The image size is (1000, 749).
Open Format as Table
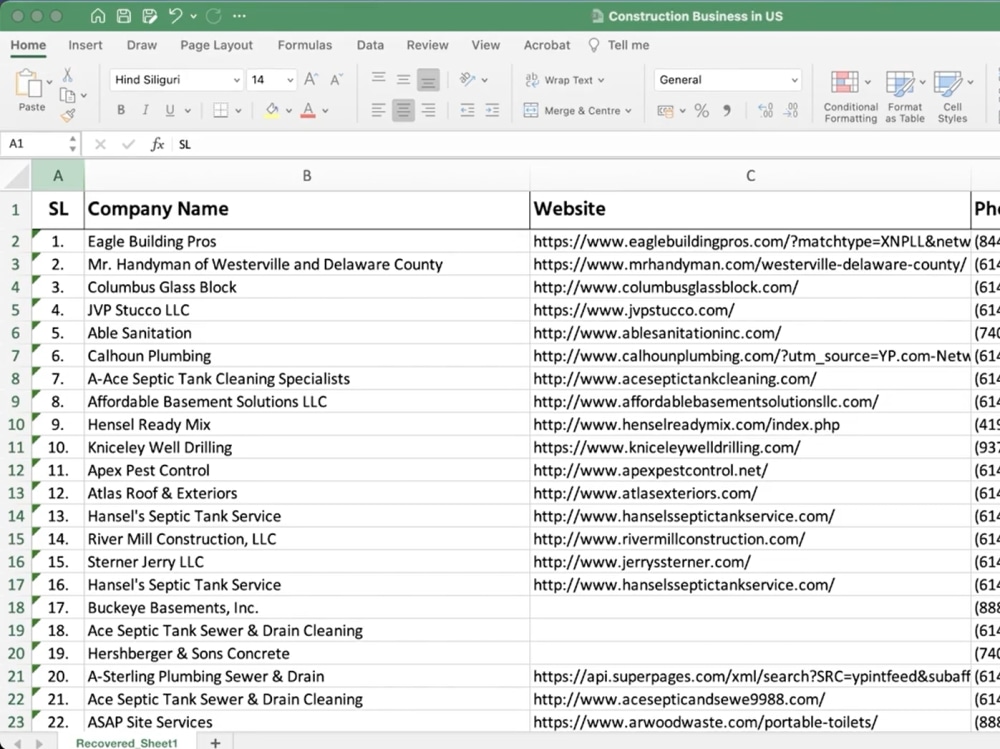[904, 96]
